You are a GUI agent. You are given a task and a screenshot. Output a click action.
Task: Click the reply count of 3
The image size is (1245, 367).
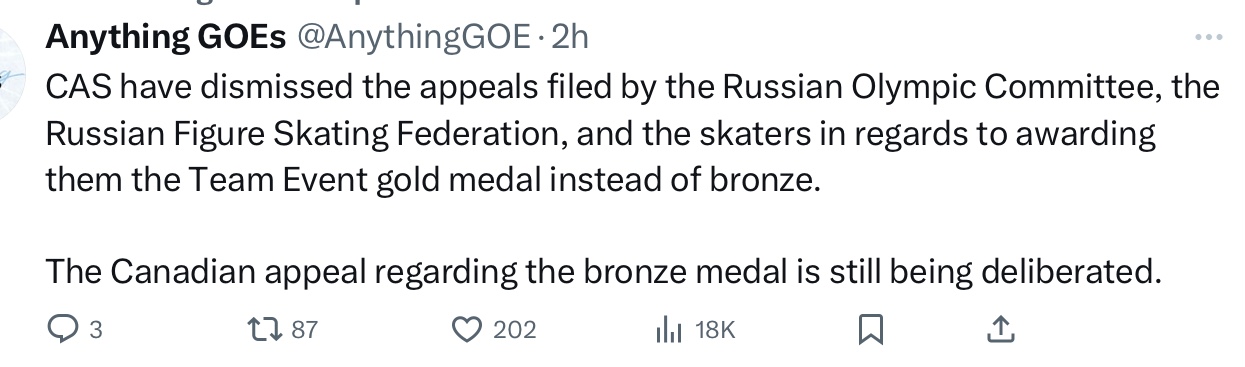pos(95,330)
